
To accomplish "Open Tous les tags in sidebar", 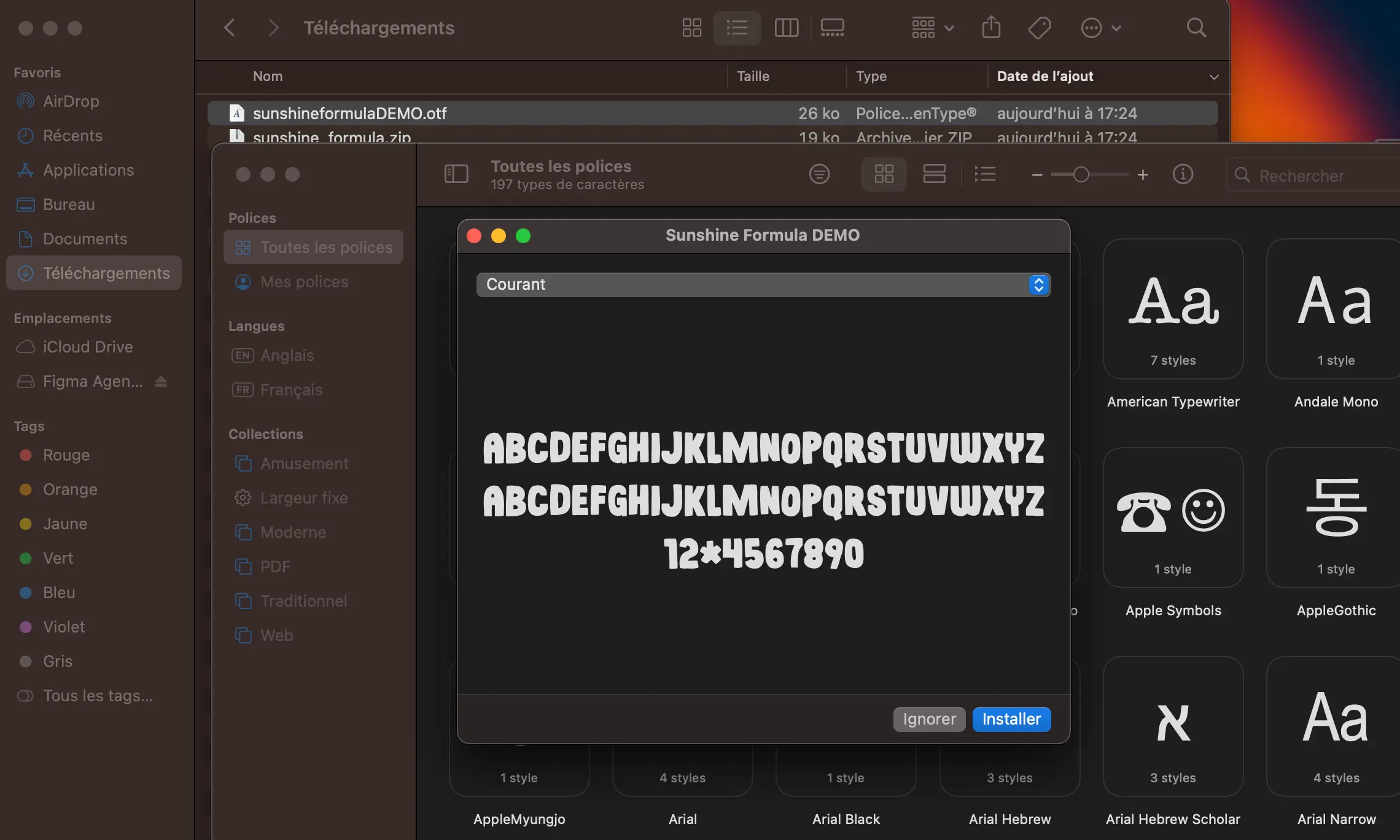I will click(94, 696).
